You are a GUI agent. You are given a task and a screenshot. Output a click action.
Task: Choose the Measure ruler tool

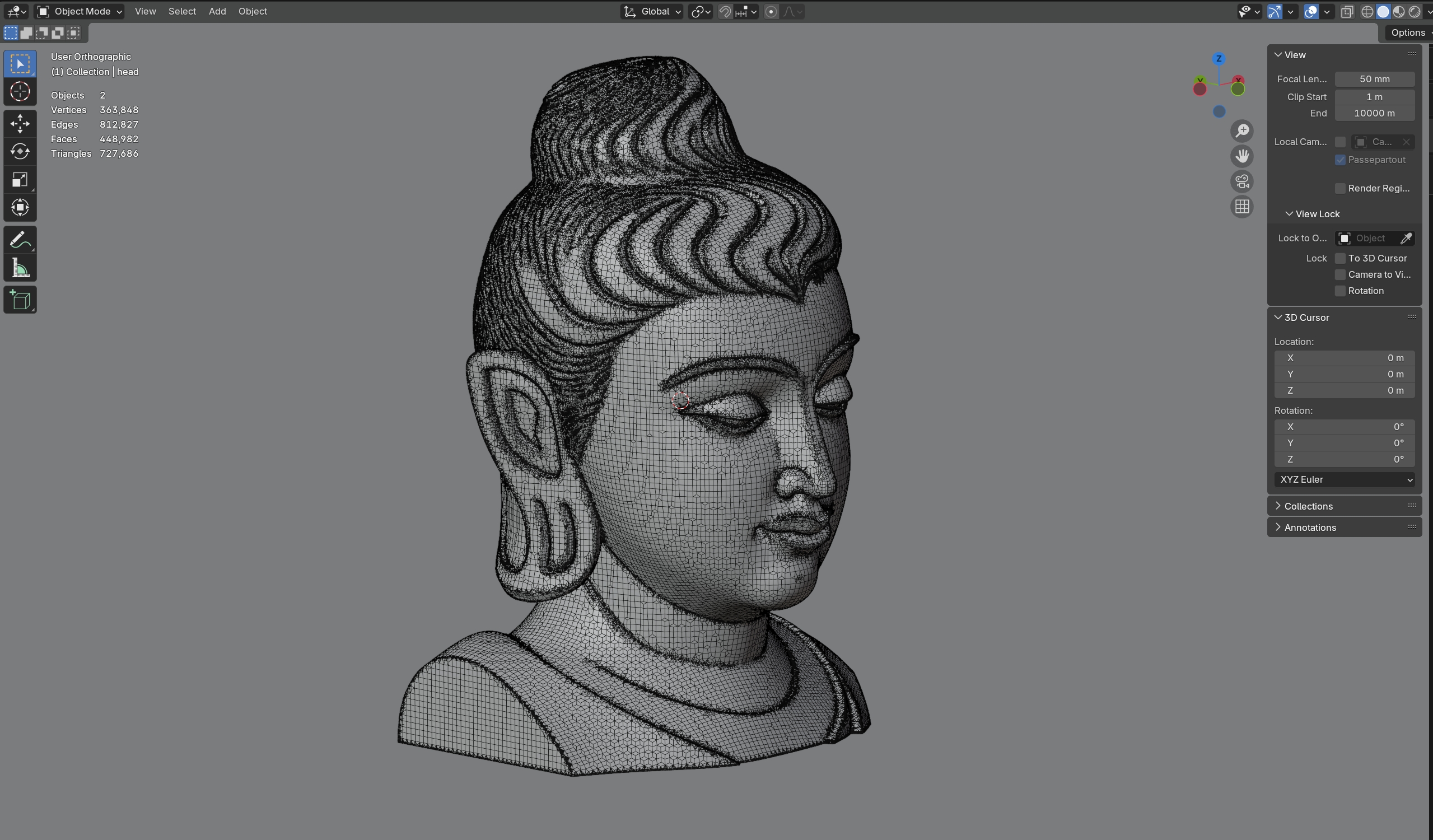point(20,268)
